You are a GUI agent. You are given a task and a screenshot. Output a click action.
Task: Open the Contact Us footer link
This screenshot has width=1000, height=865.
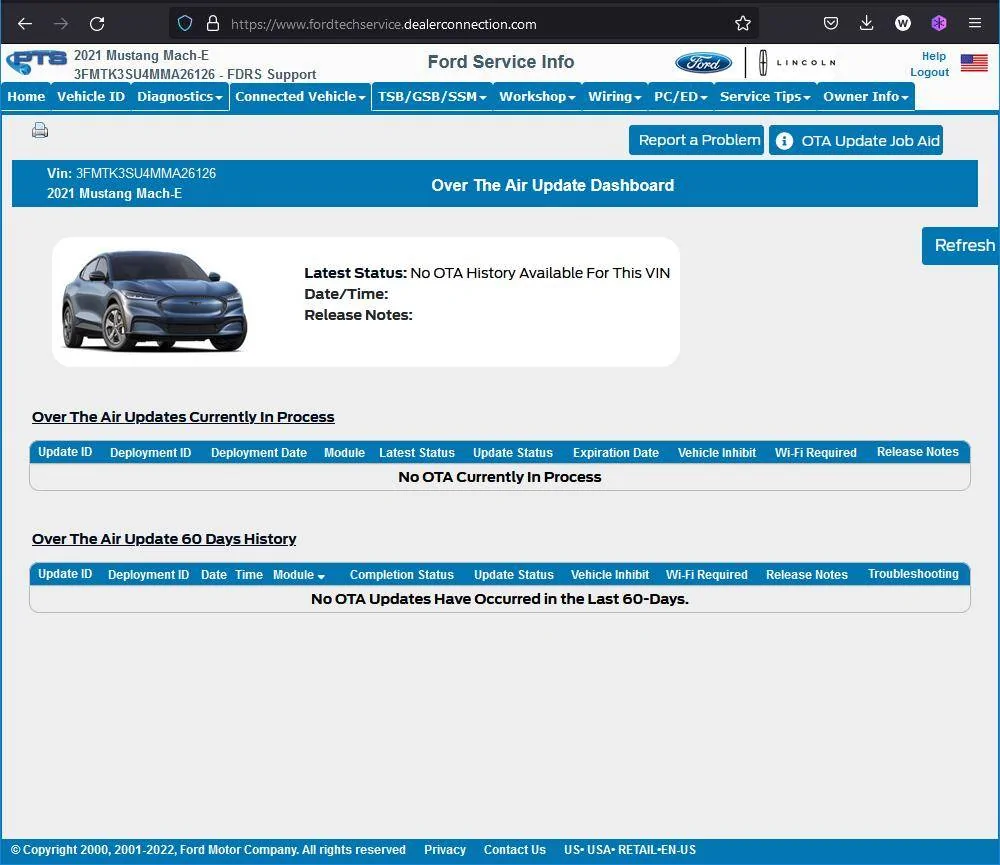click(515, 850)
